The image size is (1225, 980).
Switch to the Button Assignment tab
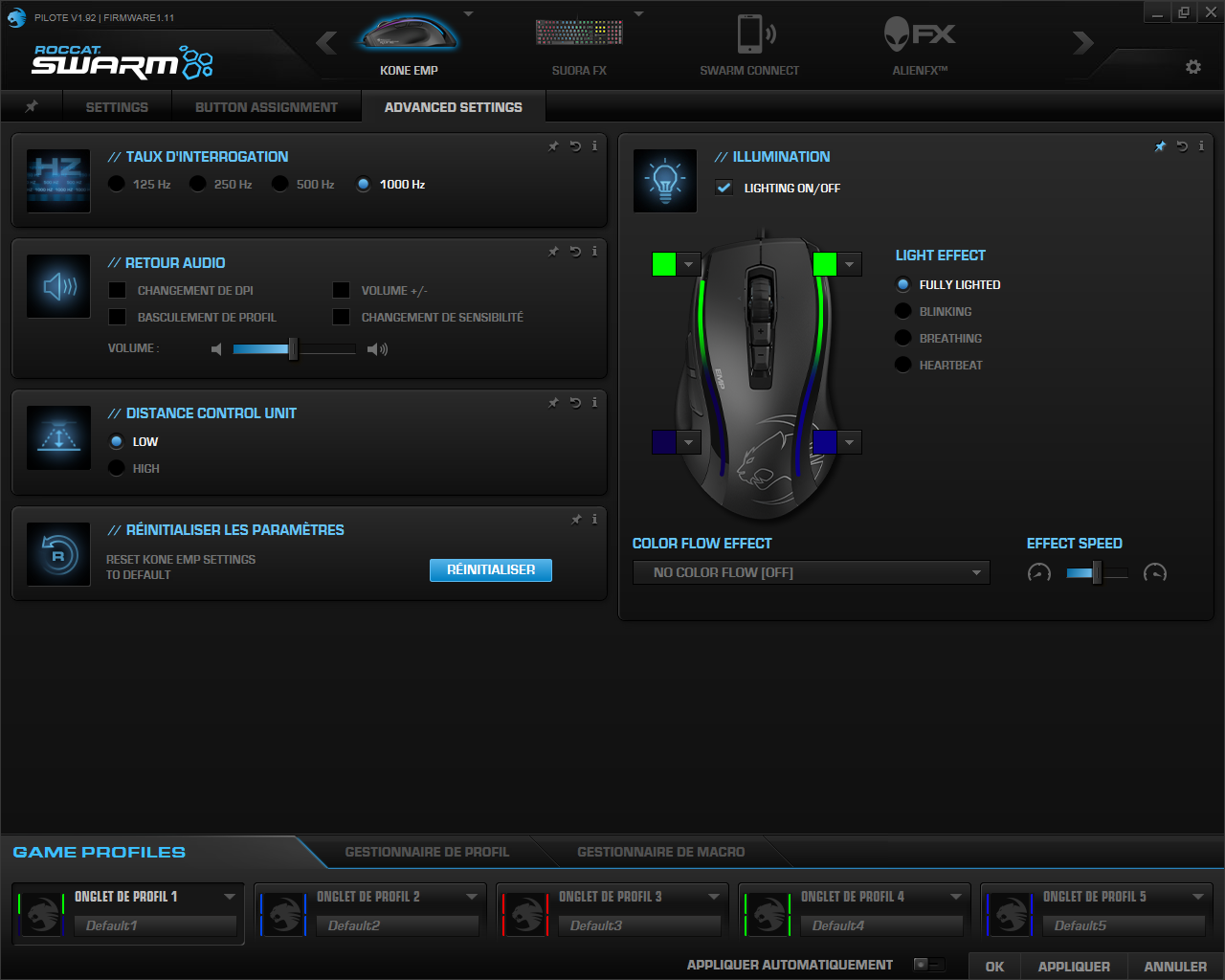[x=266, y=107]
